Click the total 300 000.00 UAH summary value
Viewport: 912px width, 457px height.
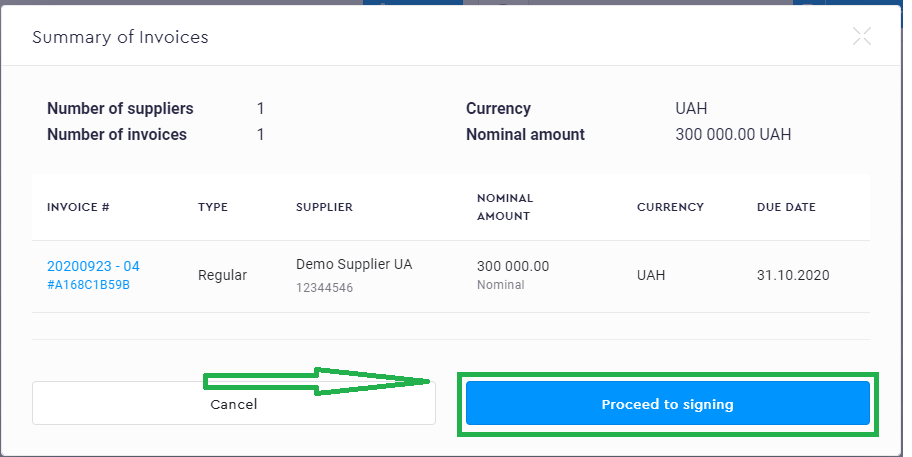[x=733, y=134]
